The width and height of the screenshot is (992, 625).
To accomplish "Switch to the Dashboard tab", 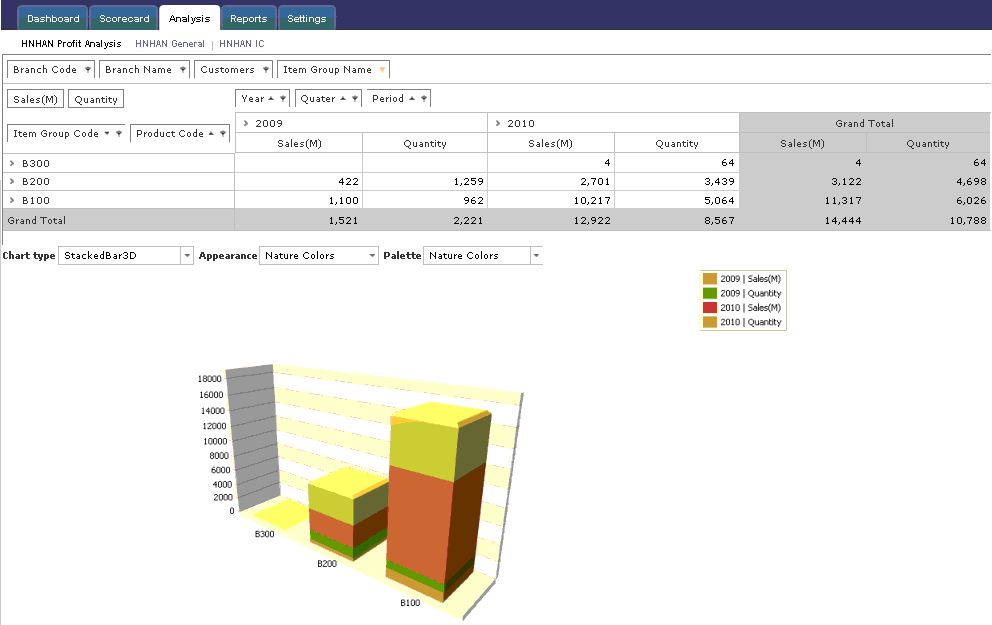I will [x=53, y=18].
